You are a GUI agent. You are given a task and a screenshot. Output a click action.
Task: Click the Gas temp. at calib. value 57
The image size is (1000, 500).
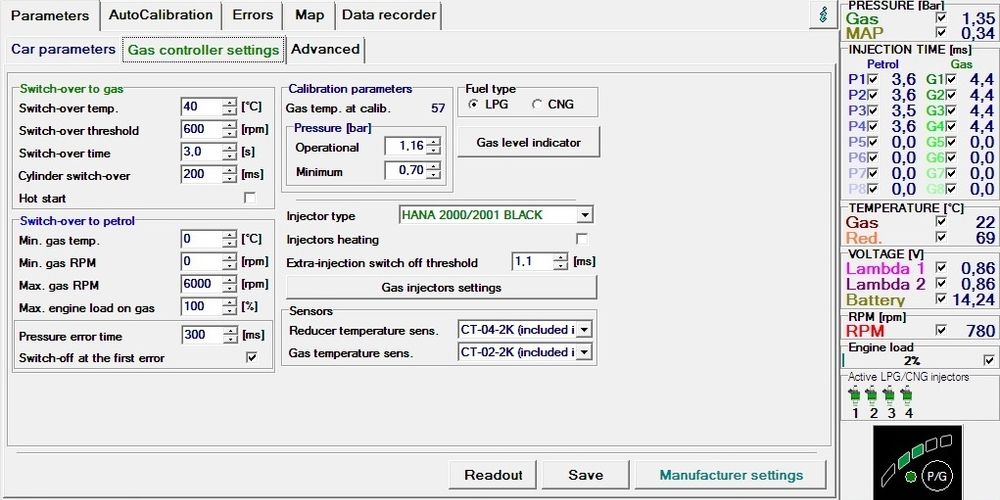coord(438,108)
